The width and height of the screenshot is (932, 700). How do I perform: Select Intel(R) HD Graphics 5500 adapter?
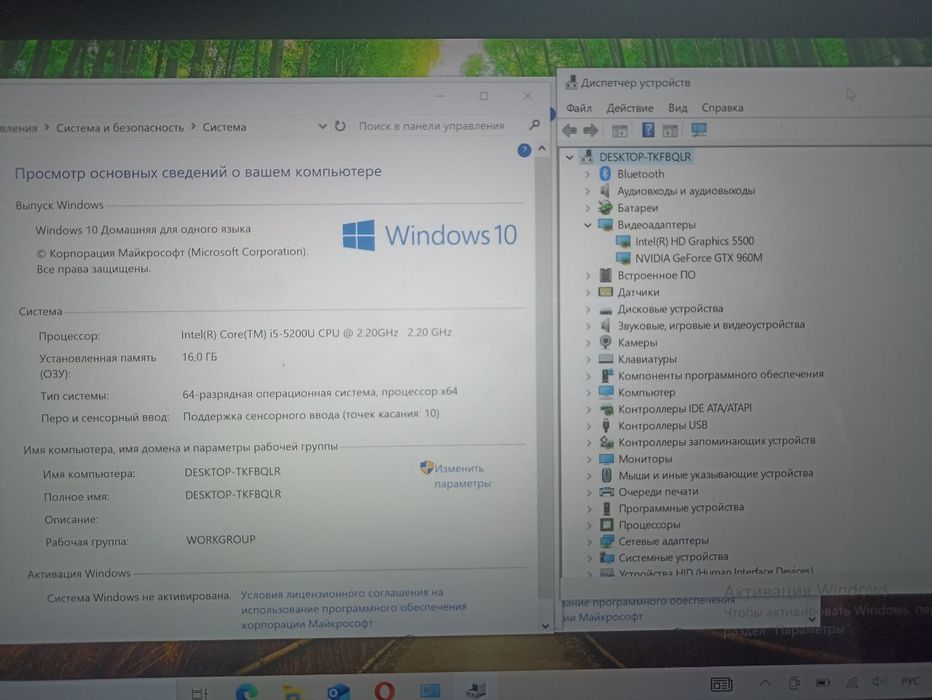[x=694, y=241]
